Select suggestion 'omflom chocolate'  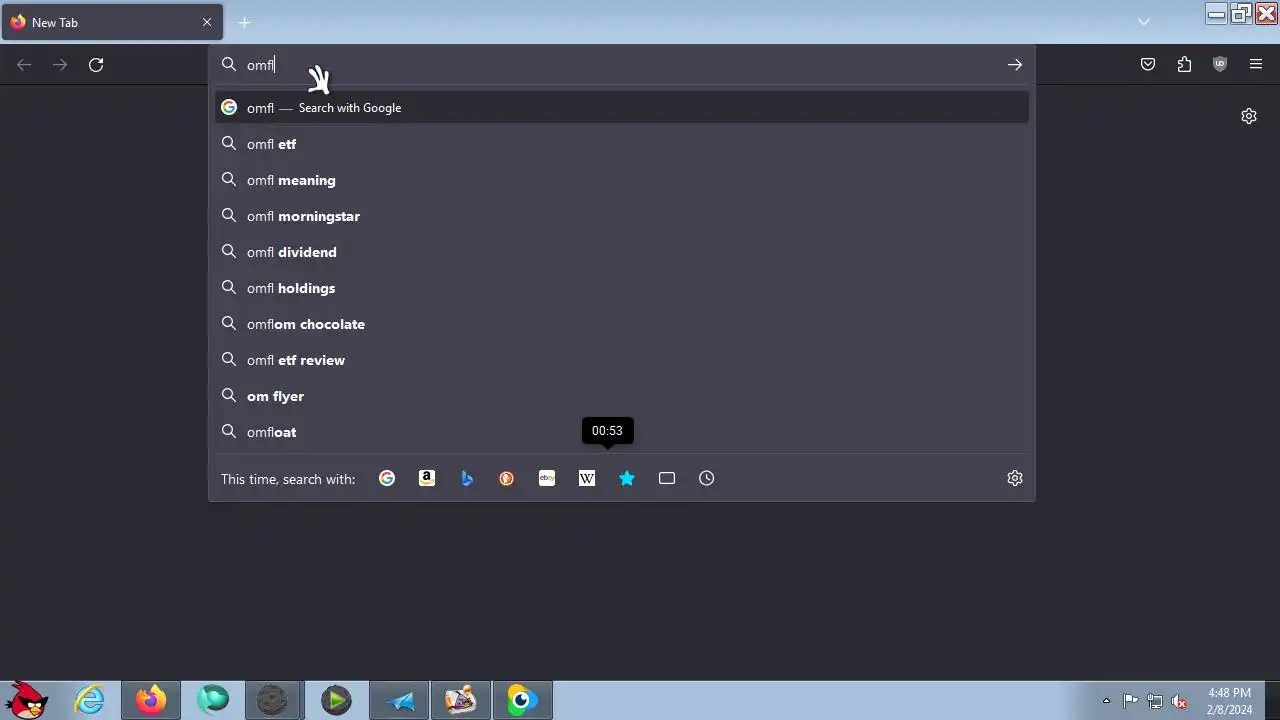tap(622, 324)
